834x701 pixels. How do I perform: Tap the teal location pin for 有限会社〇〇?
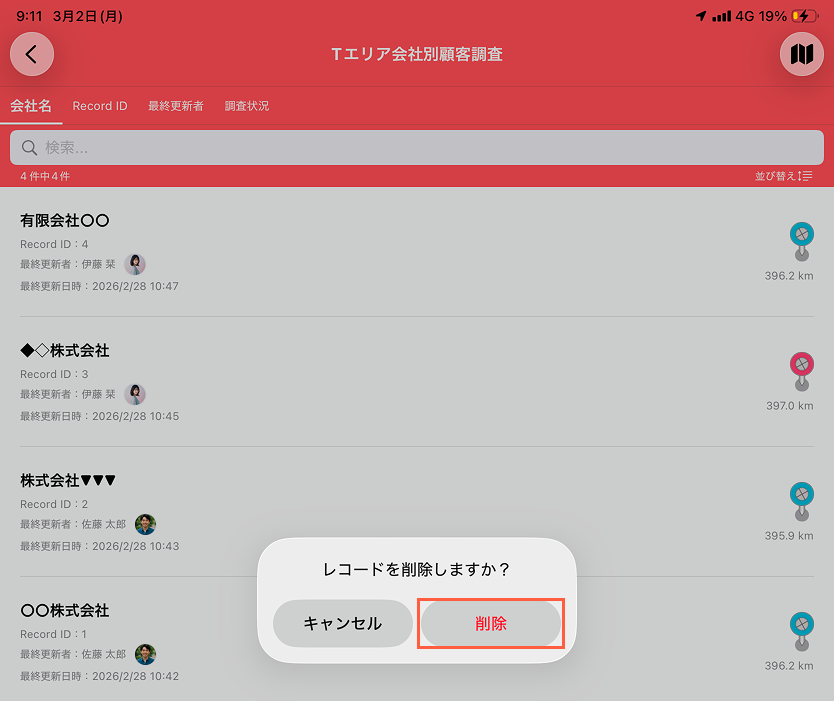point(802,241)
